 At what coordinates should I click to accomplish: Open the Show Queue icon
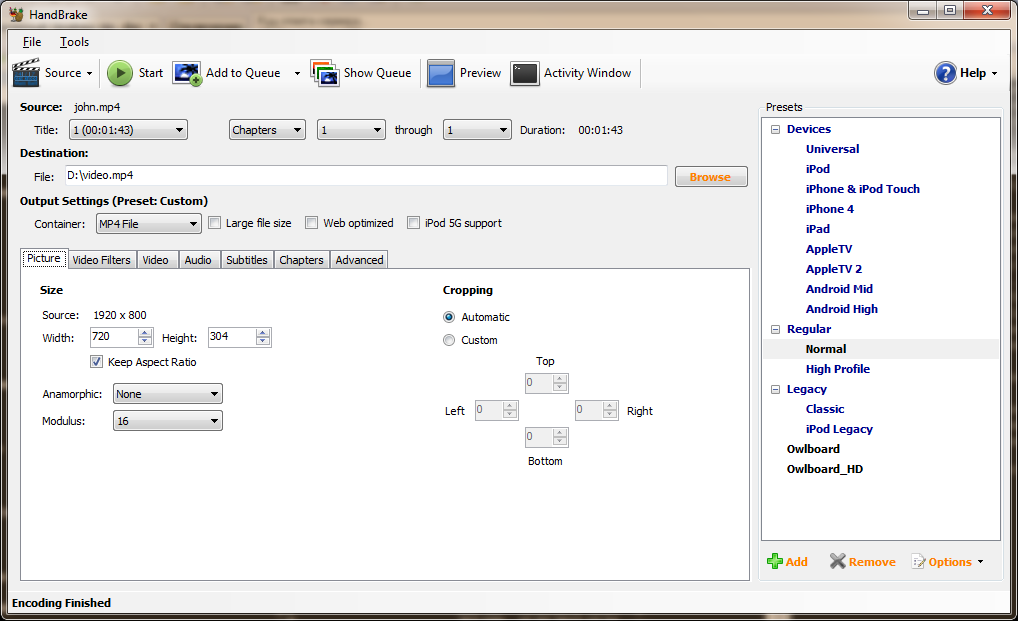[x=325, y=73]
